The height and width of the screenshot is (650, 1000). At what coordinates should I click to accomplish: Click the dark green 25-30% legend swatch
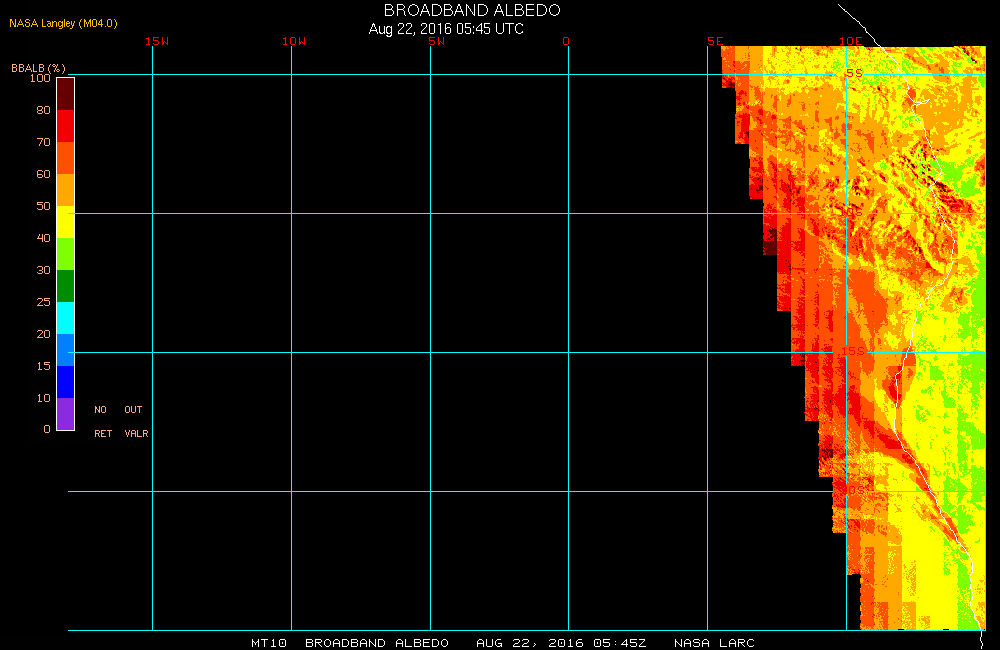coord(65,286)
